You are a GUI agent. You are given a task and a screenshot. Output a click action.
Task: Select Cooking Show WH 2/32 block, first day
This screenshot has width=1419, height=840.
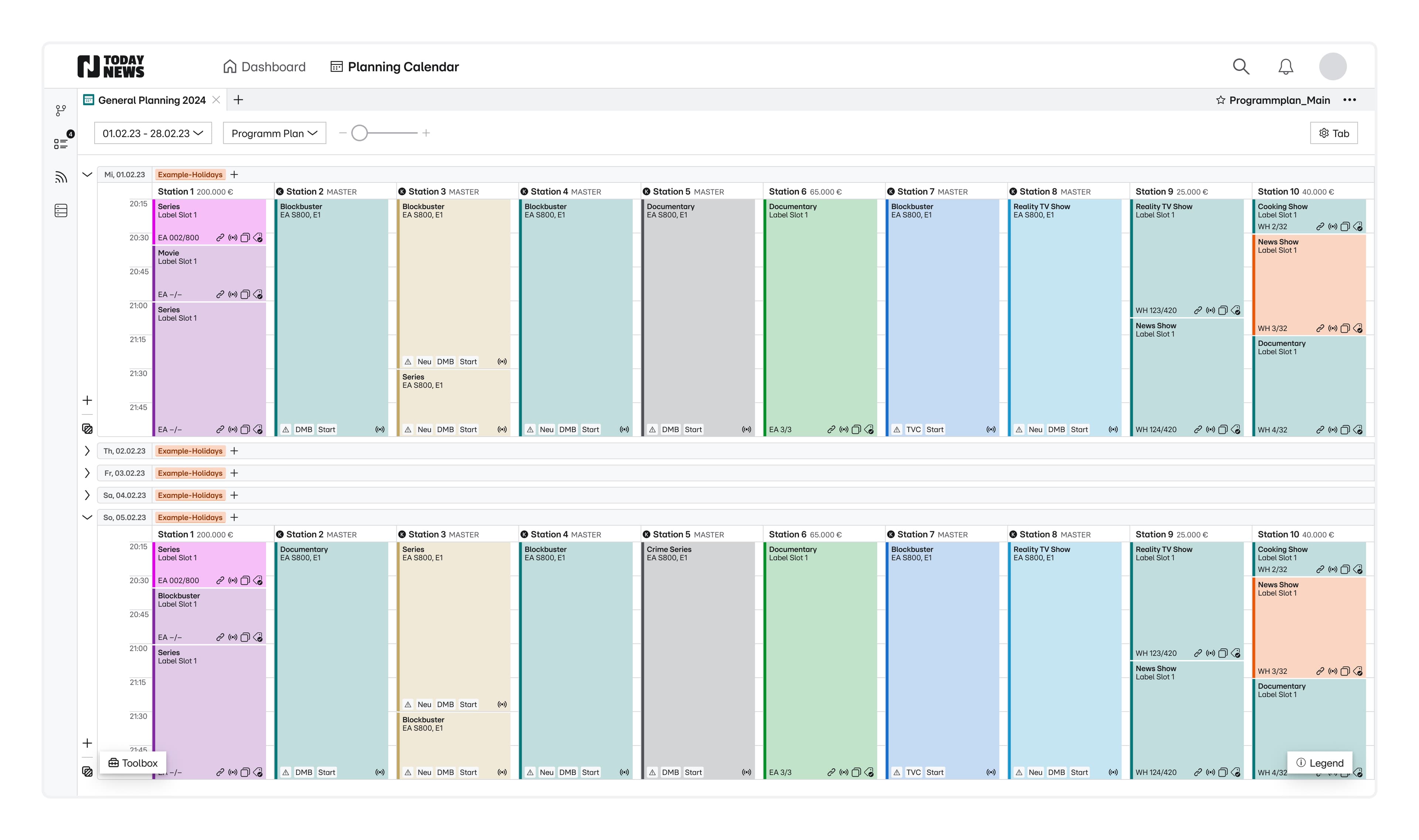click(x=1309, y=216)
